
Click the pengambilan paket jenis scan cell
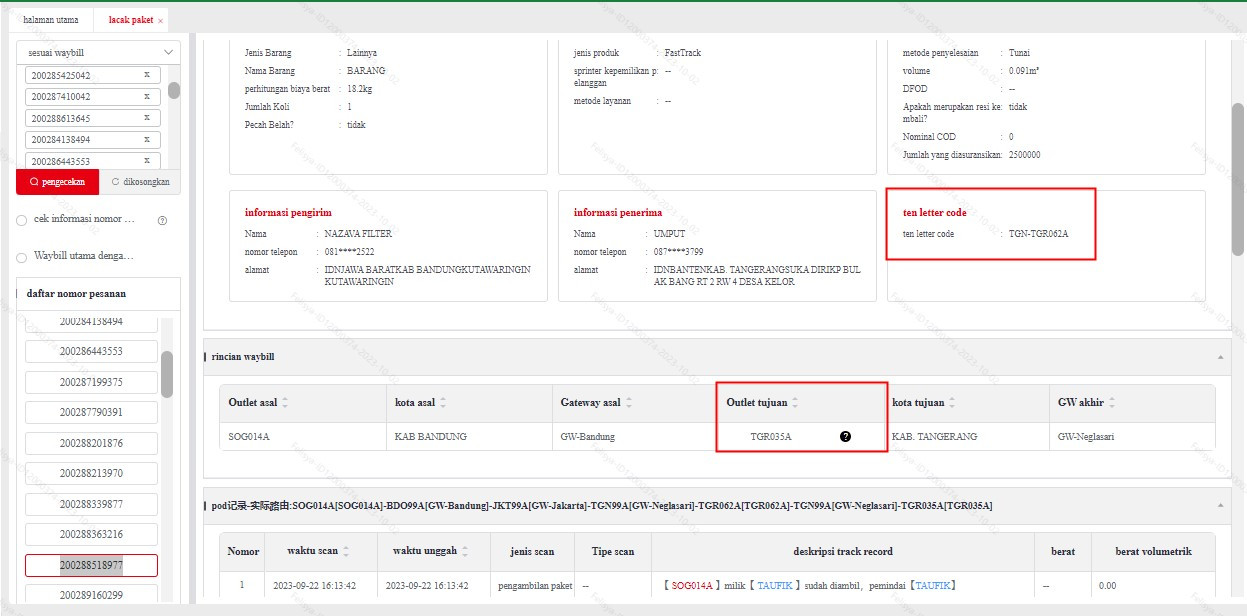(533, 585)
